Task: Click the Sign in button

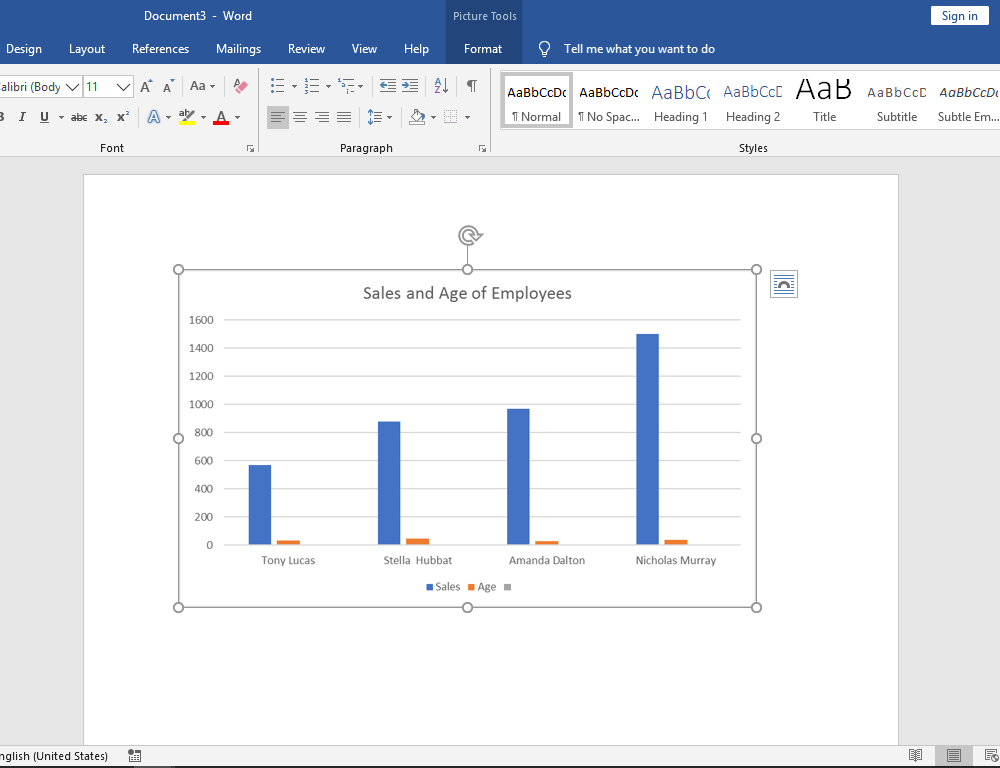Action: click(959, 15)
